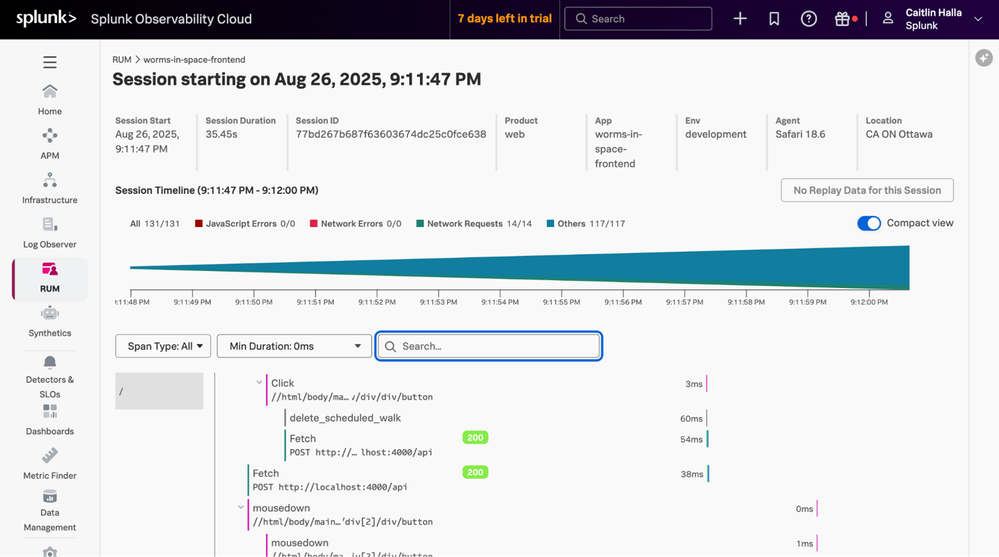Image resolution: width=999 pixels, height=557 pixels.
Task: Filter timeline by Network Errors
Action: click(x=356, y=224)
